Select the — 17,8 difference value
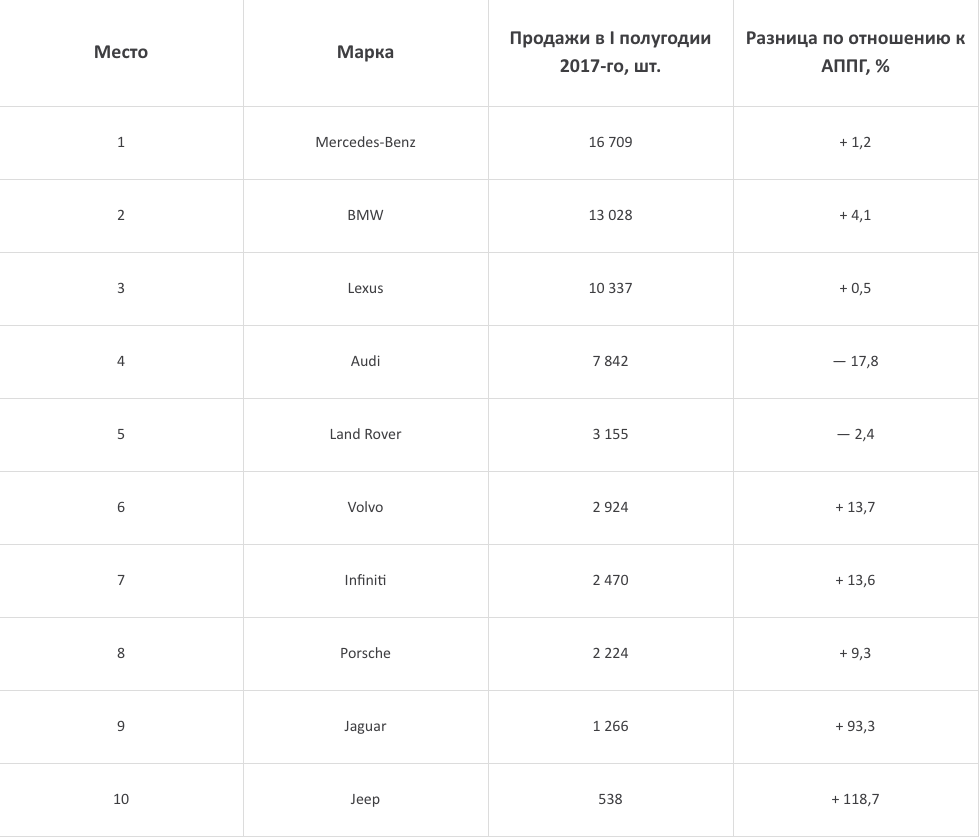The height and width of the screenshot is (837, 979). 855,361
